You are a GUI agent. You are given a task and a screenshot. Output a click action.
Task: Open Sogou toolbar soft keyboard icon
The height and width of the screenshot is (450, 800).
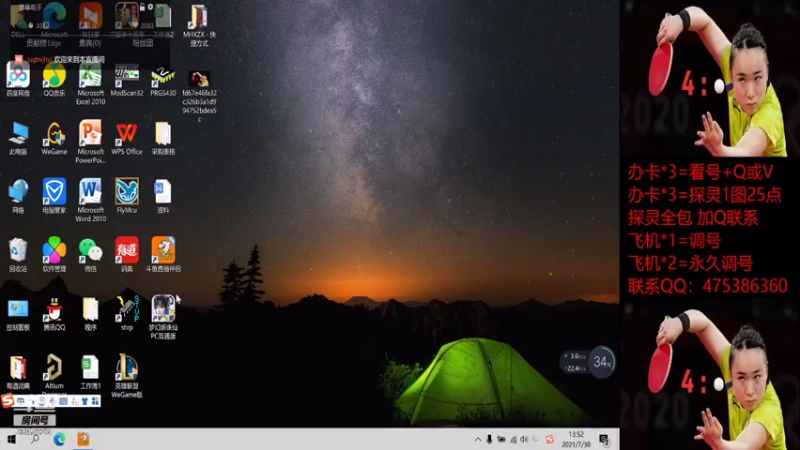[x=63, y=402]
